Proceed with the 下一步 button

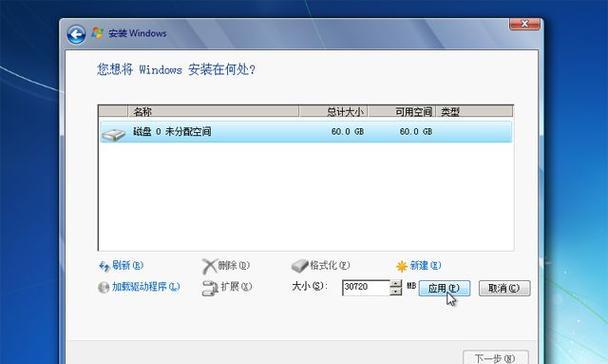496,357
